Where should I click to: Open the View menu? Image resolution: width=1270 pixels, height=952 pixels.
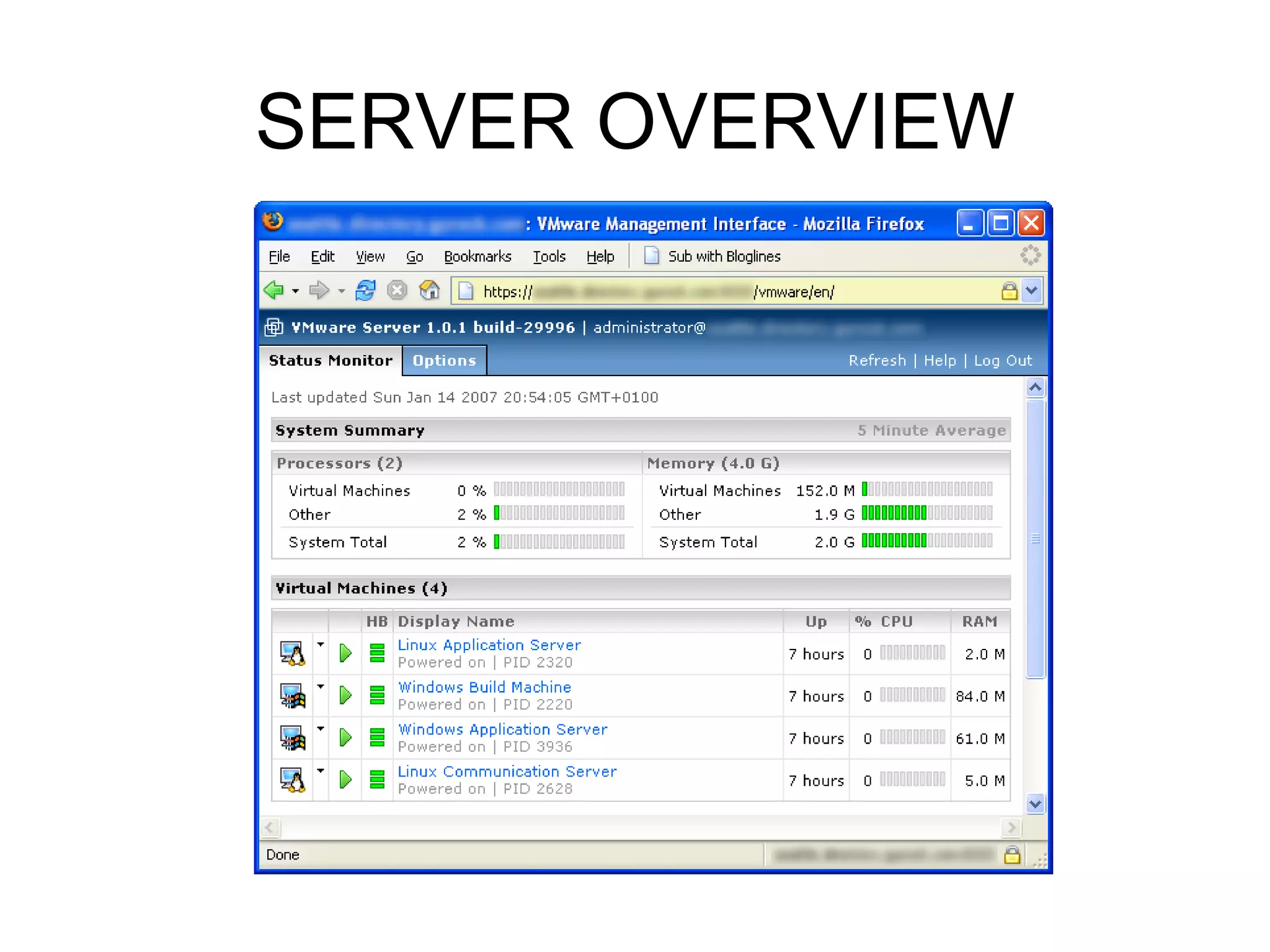coord(370,257)
